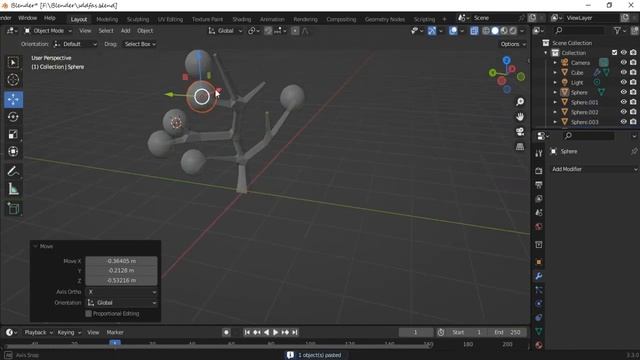Screen dimensions: 640x360
Task: Select the Move tool
Action: click(x=13, y=99)
